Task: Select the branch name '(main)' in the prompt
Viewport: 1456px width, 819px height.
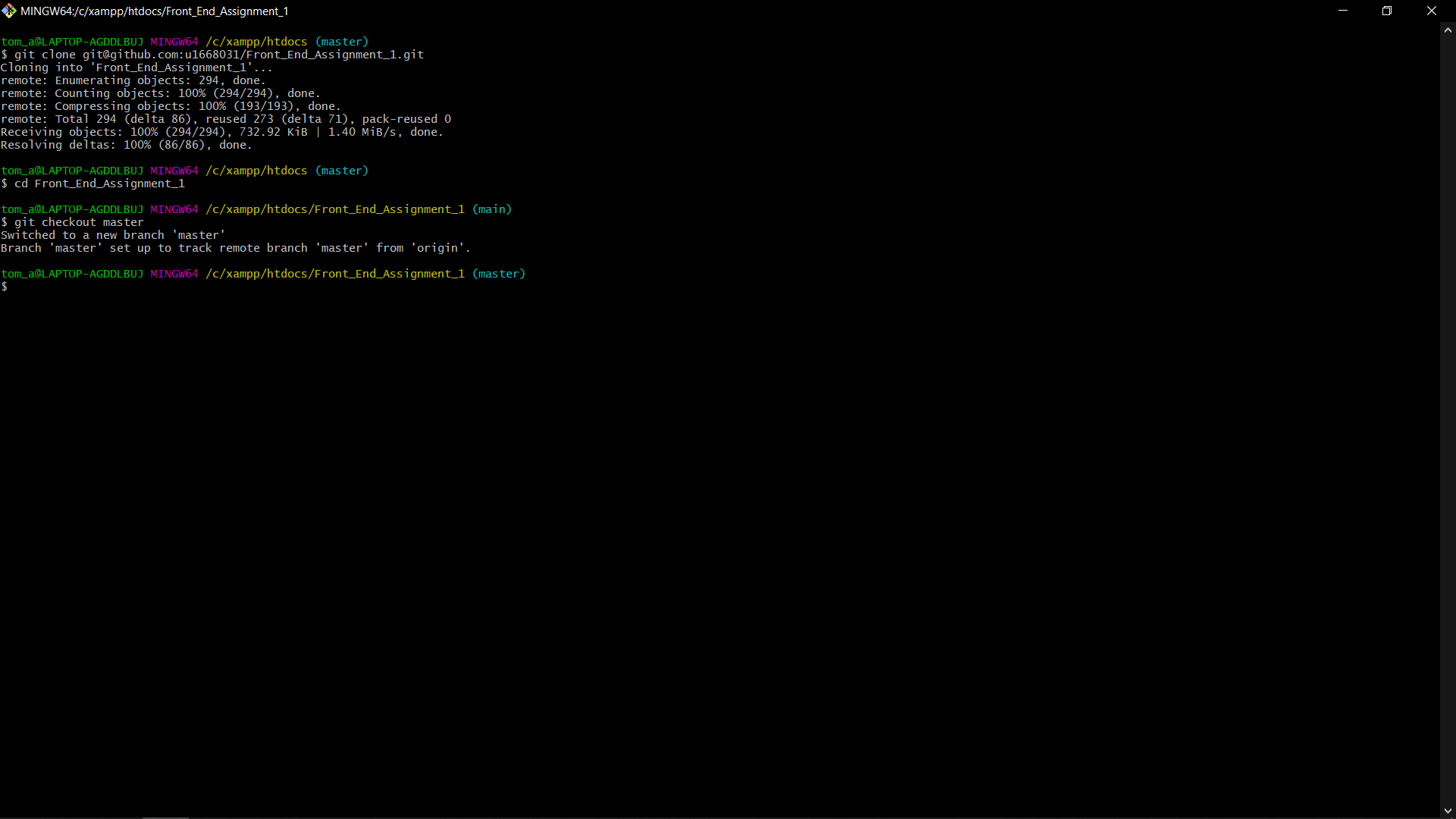Action: (x=491, y=209)
